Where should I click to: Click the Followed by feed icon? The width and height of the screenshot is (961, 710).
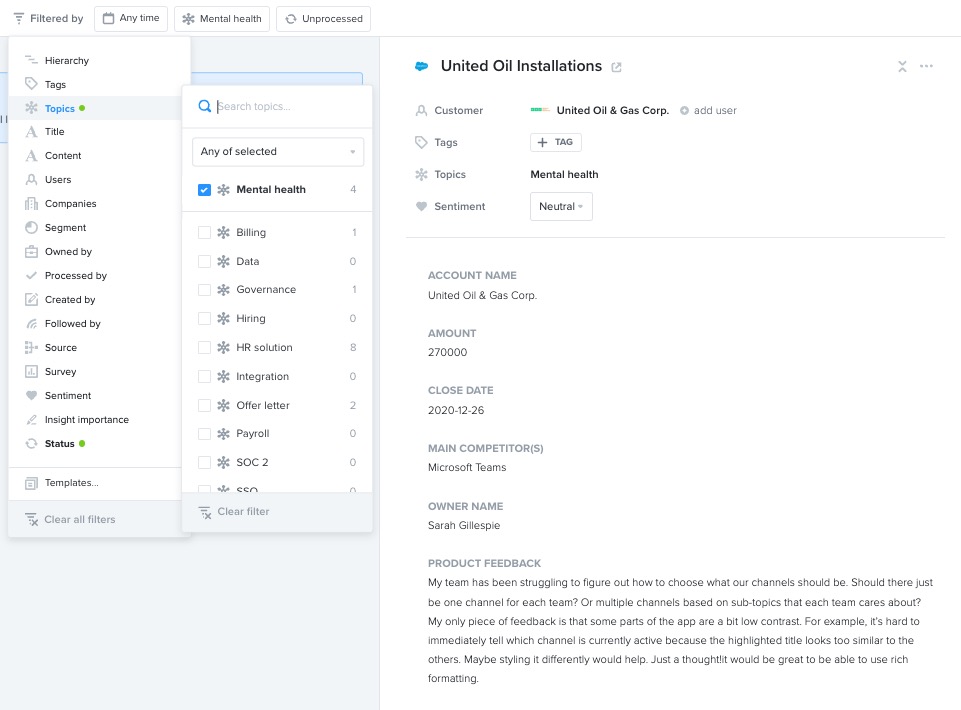(x=31, y=324)
